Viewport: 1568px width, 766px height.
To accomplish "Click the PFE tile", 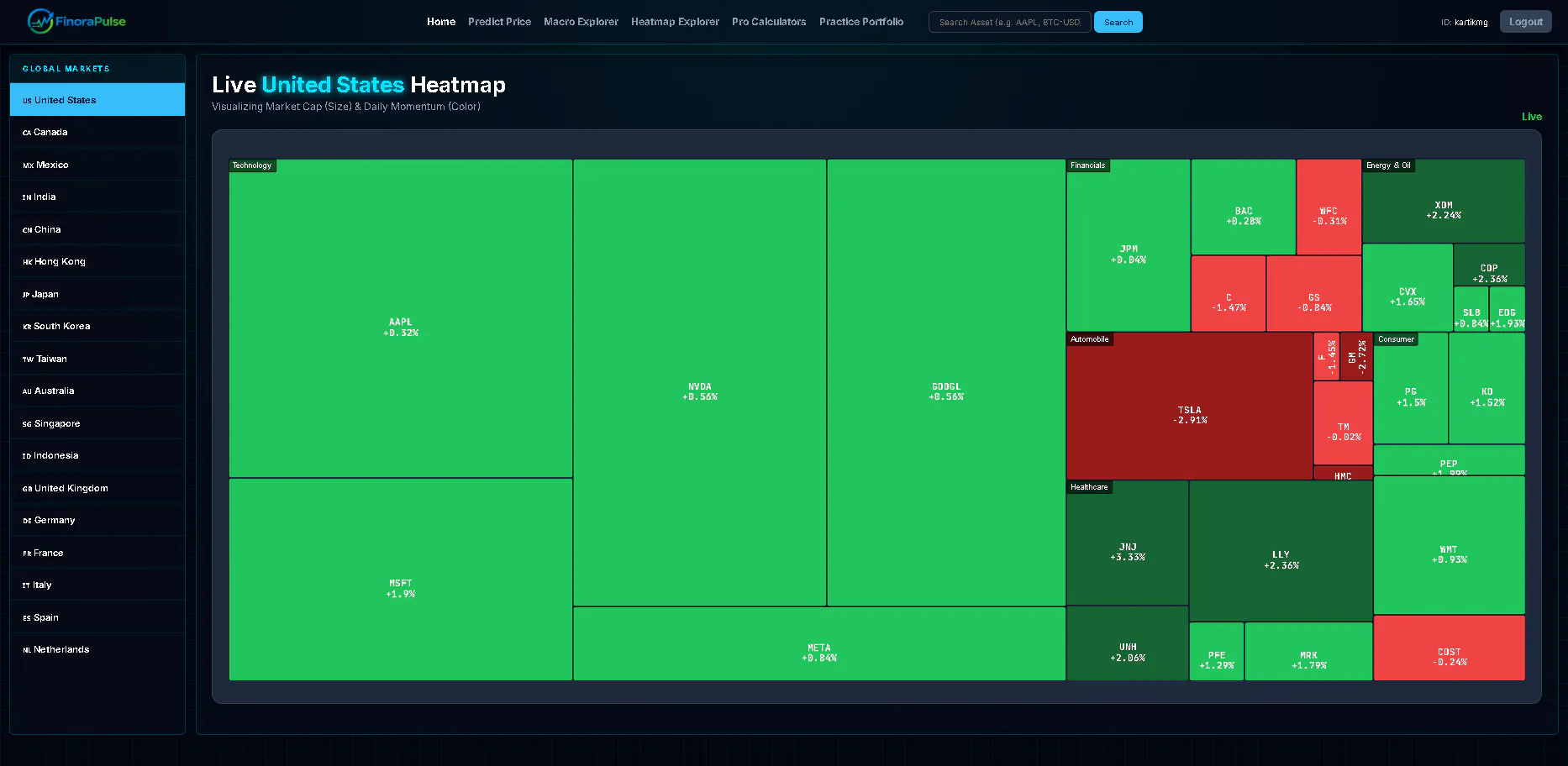I will (1217, 652).
